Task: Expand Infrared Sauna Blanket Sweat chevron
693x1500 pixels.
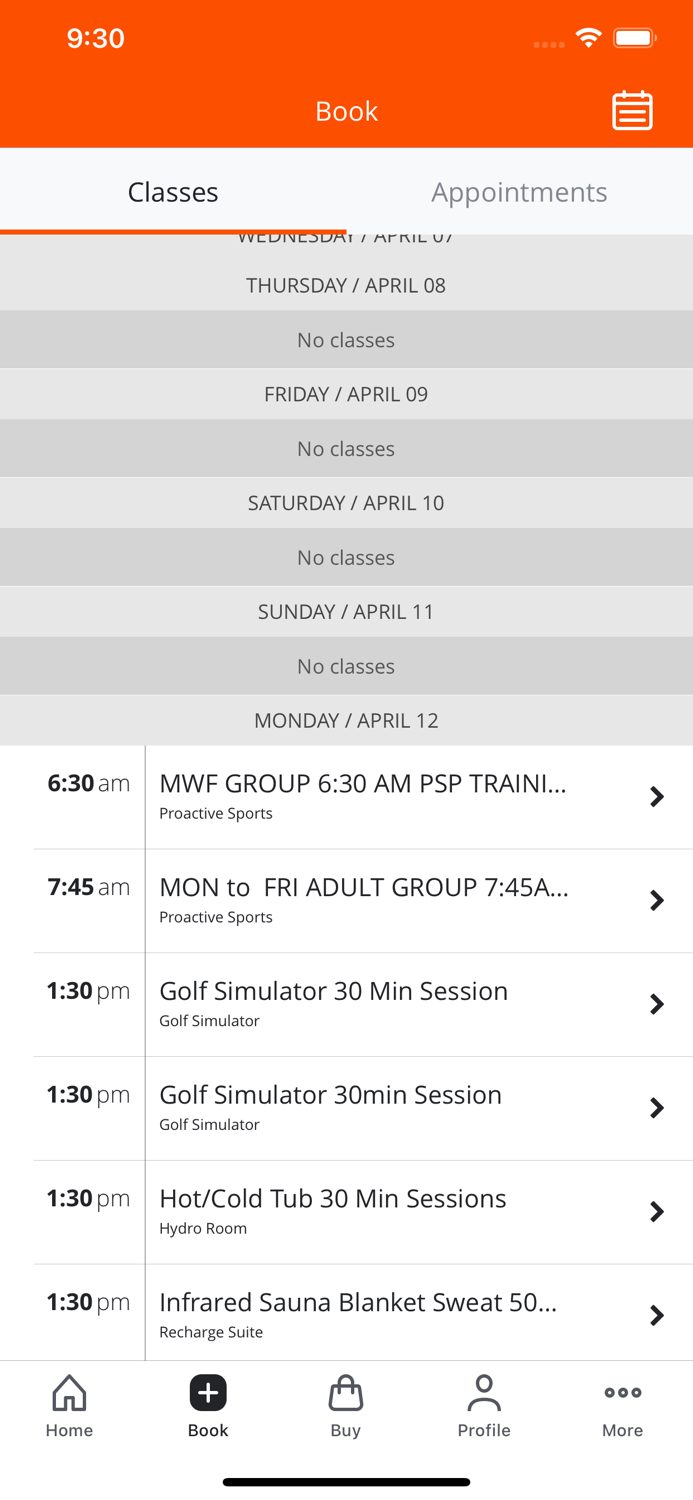Action: (657, 1315)
